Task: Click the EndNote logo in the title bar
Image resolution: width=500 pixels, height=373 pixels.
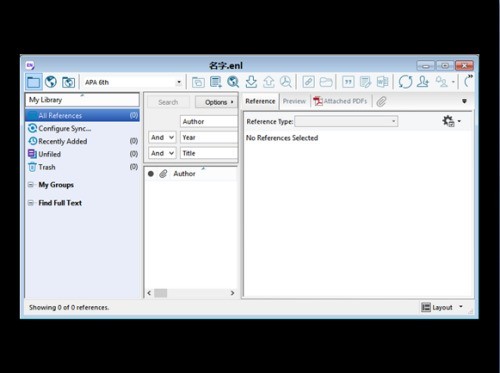Action: [30, 65]
